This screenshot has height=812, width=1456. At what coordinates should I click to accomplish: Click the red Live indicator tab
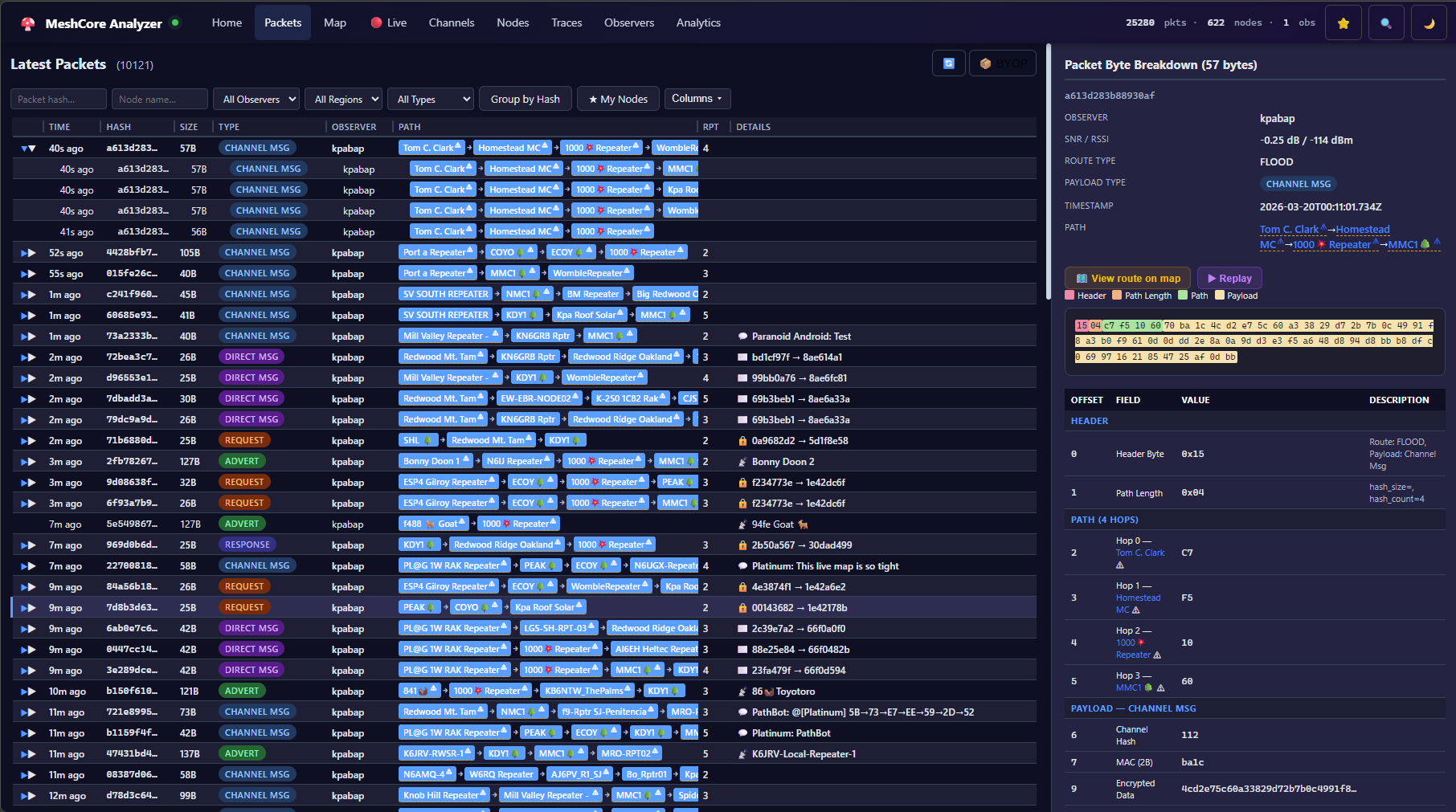tap(388, 22)
